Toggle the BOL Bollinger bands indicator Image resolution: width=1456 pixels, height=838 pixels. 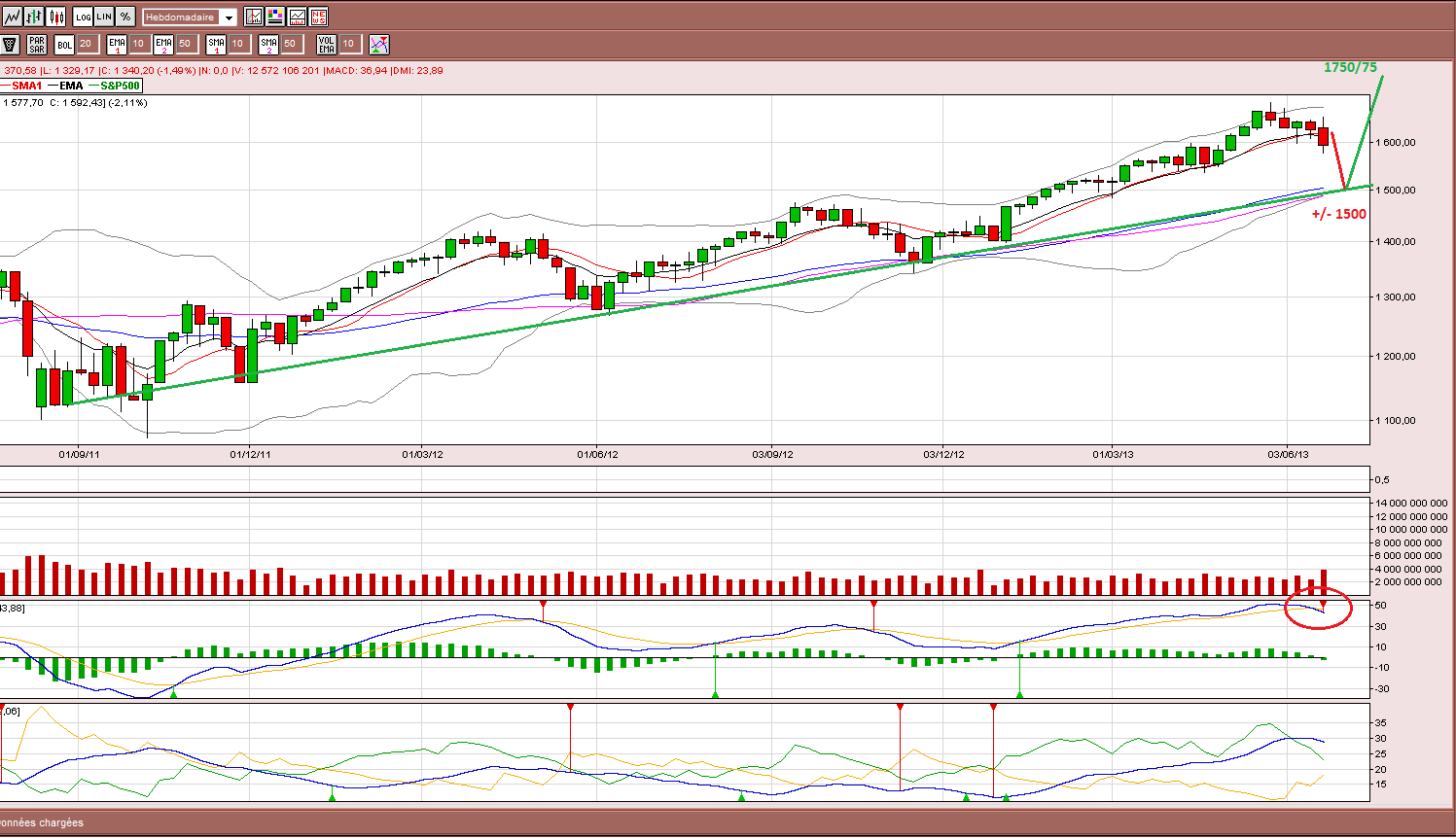(x=64, y=44)
